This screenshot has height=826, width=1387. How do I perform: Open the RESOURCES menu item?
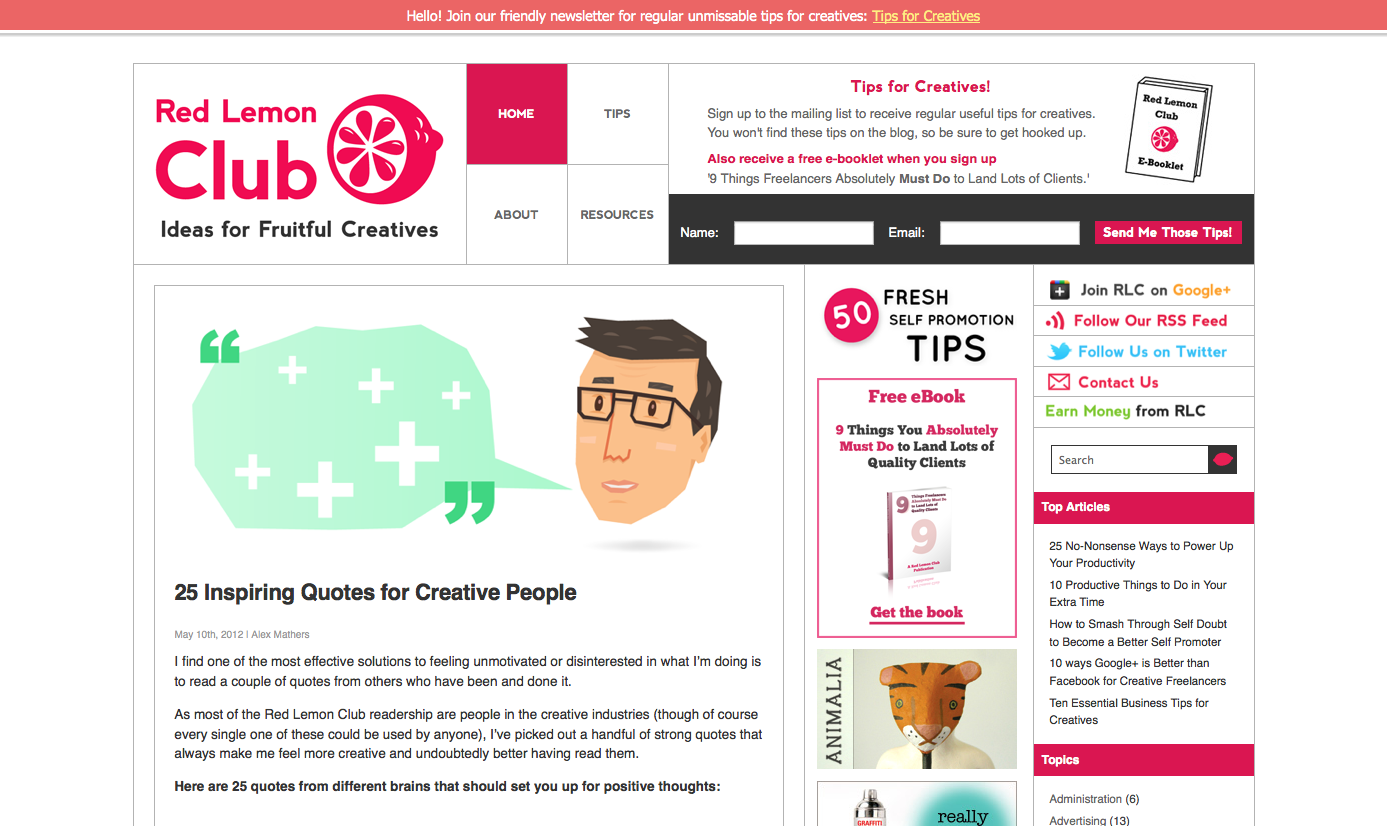617,215
